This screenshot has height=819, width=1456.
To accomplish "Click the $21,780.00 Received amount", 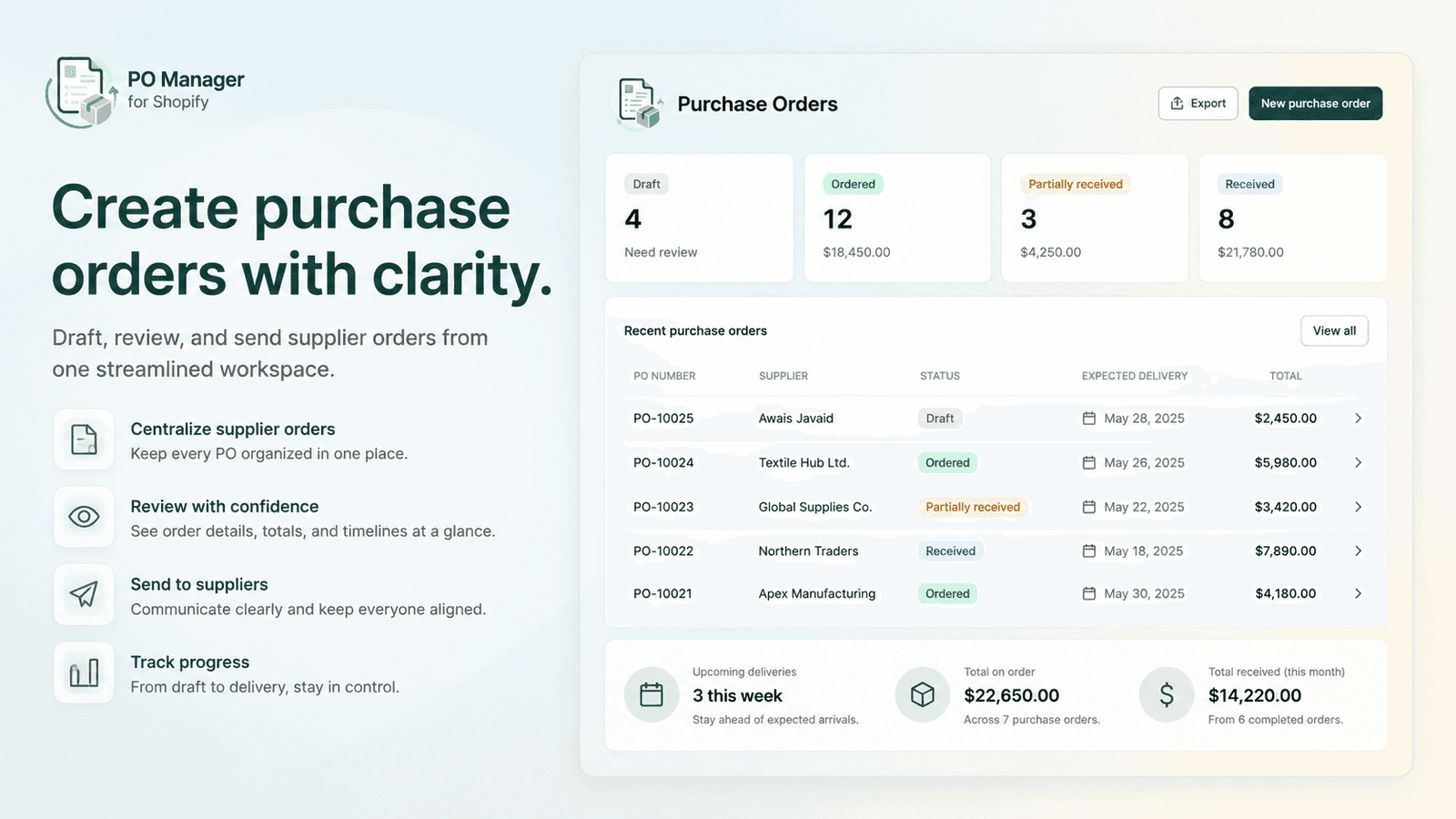I will click(1250, 252).
